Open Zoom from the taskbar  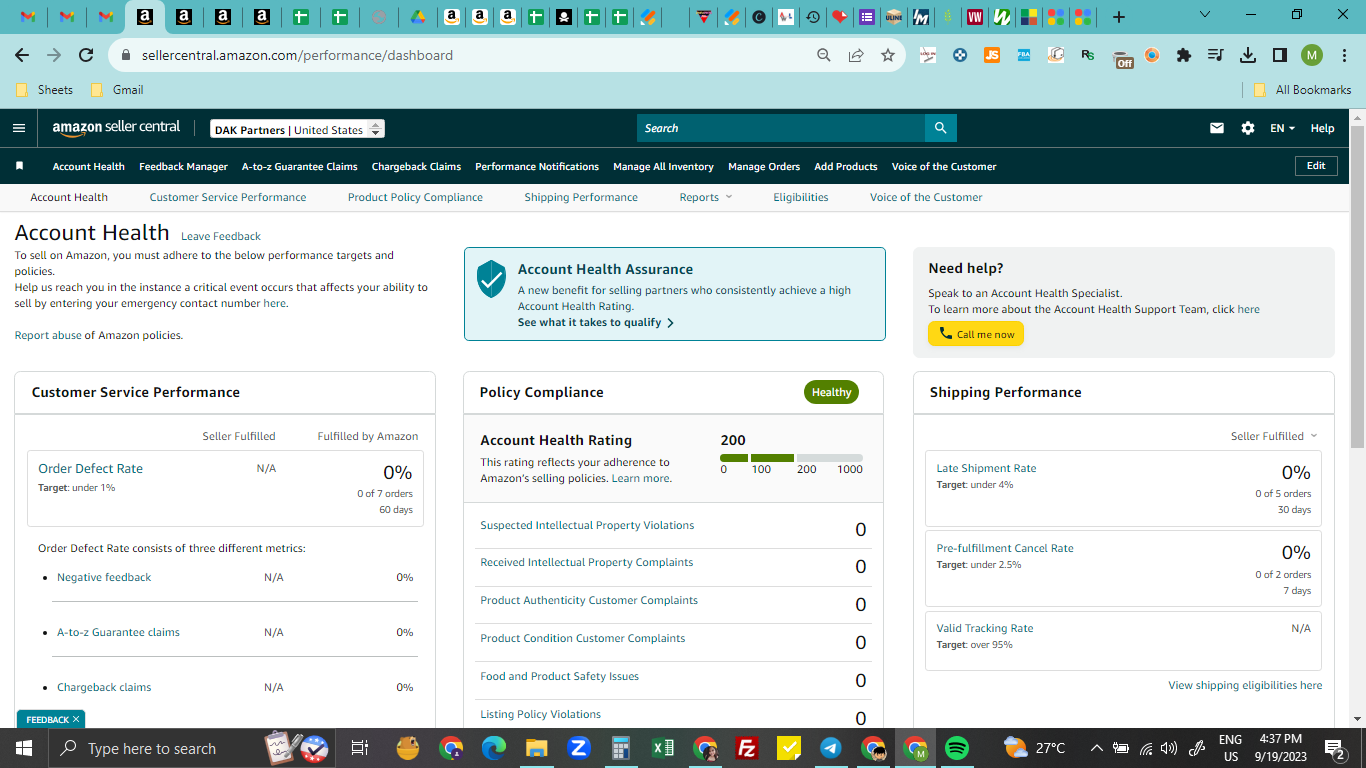pyautogui.click(x=578, y=748)
